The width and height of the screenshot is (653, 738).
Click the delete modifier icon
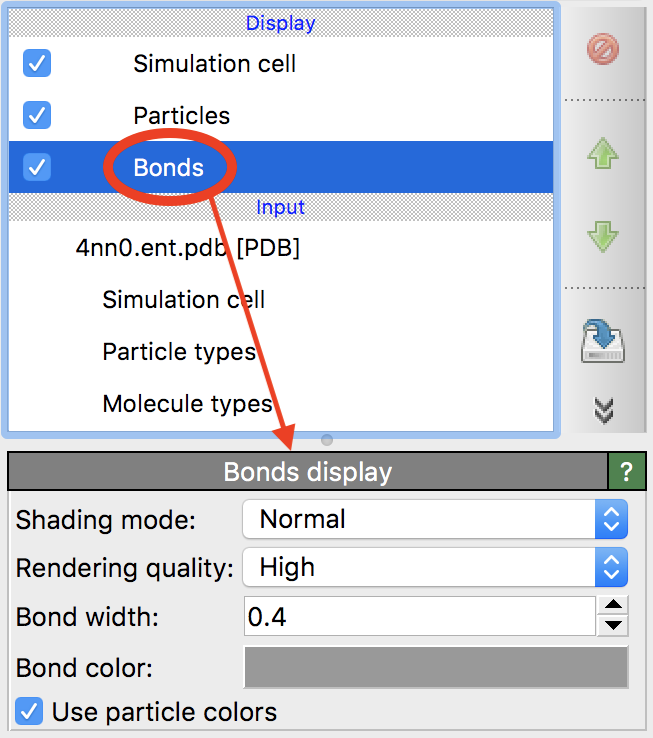pos(603,48)
